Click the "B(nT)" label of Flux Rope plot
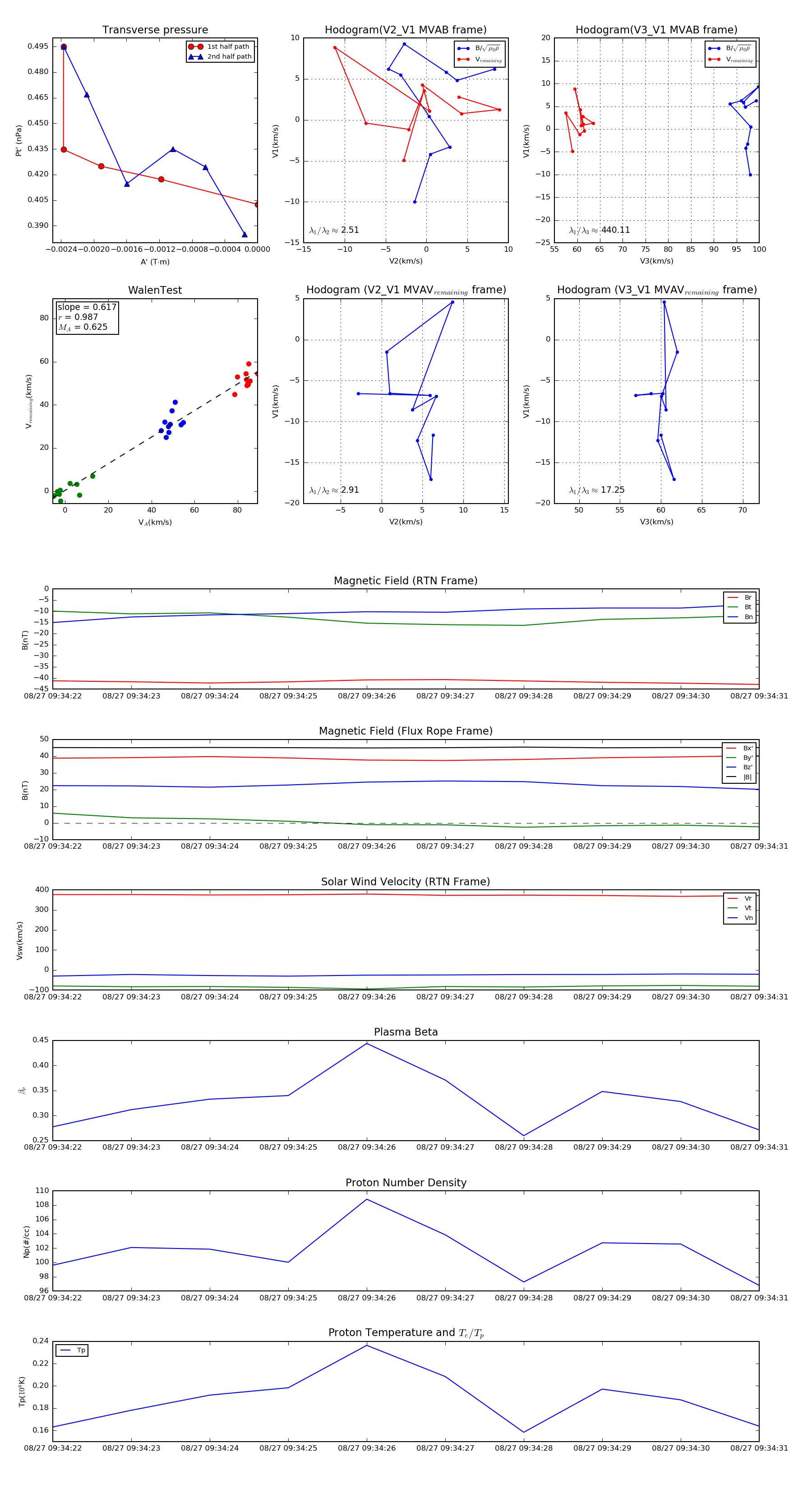The width and height of the screenshot is (812, 1489). 24,790
